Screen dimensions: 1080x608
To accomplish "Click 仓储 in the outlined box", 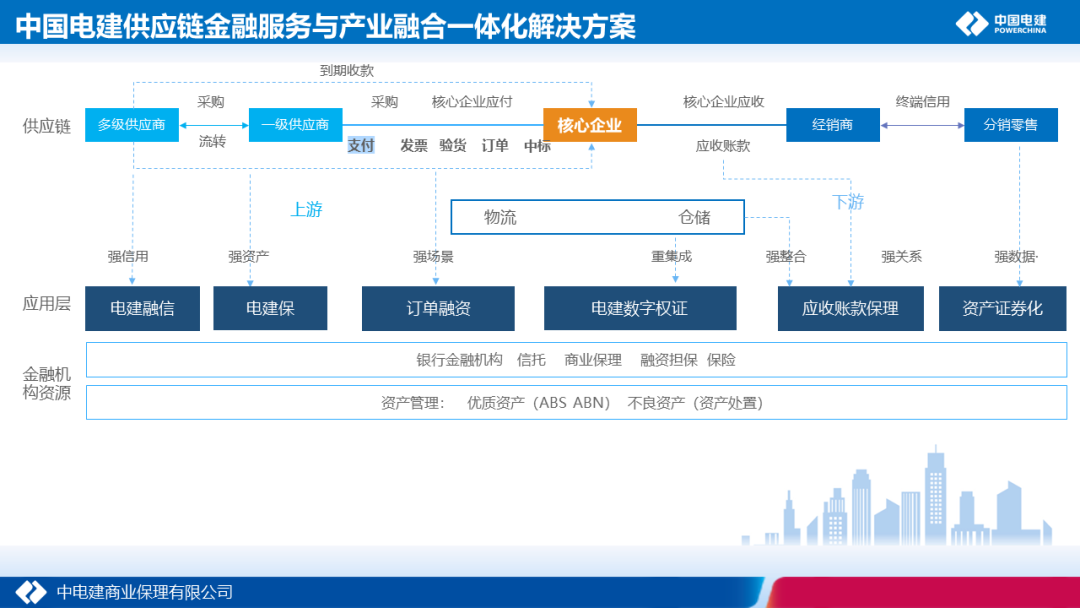I will tap(694, 218).
